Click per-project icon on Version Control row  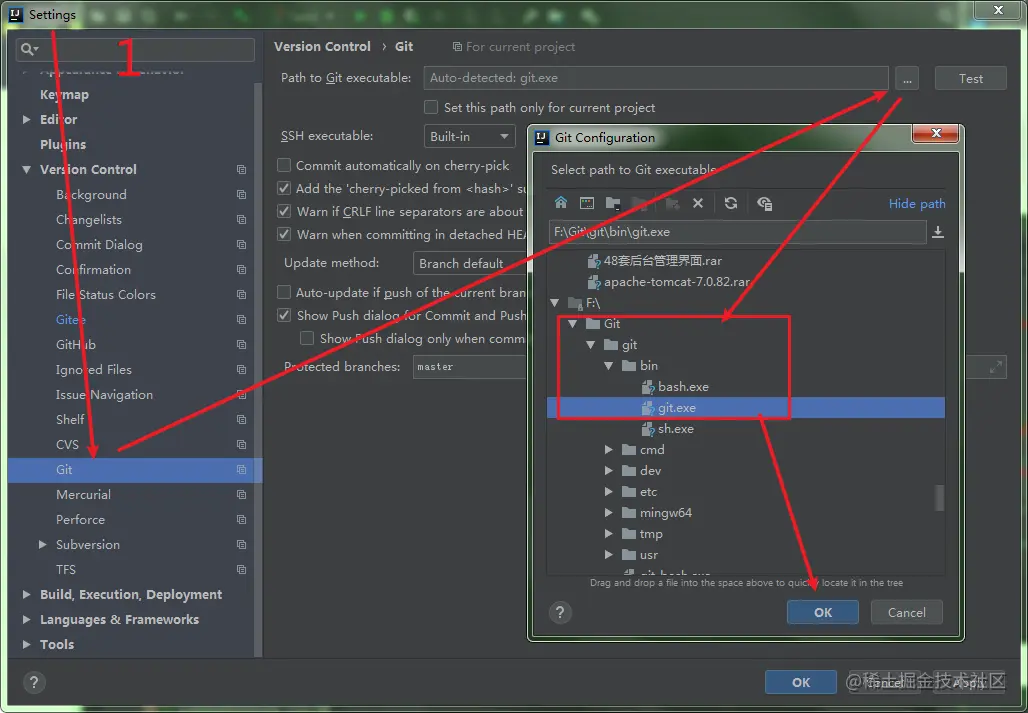click(241, 169)
